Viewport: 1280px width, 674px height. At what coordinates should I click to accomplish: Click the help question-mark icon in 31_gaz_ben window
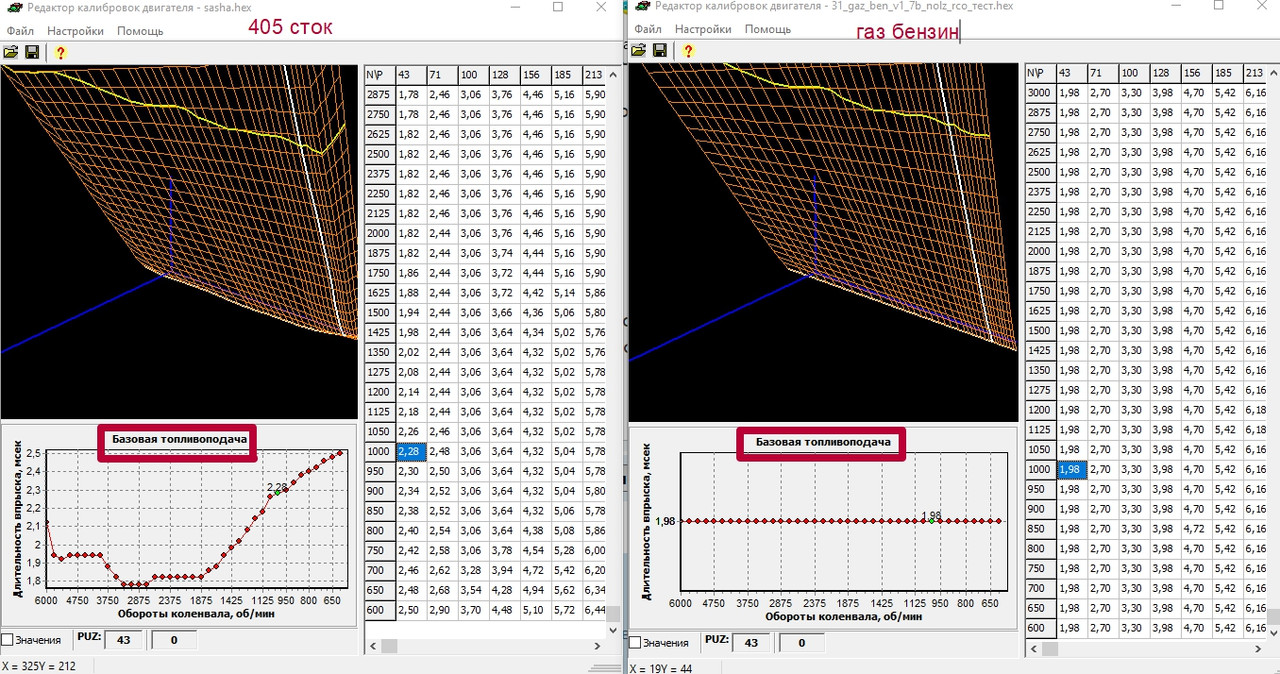tap(688, 50)
